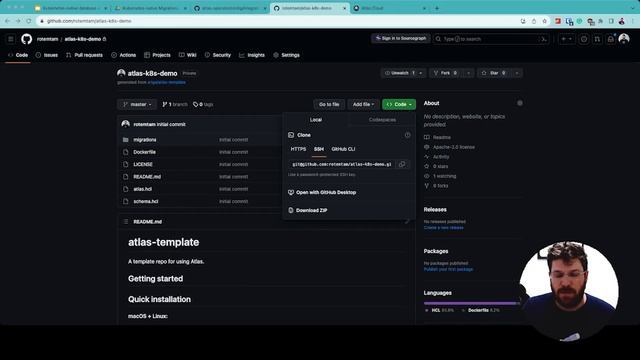Click the rotemtam commit author avatar
This screenshot has height=360, width=640.
click(x=126, y=124)
